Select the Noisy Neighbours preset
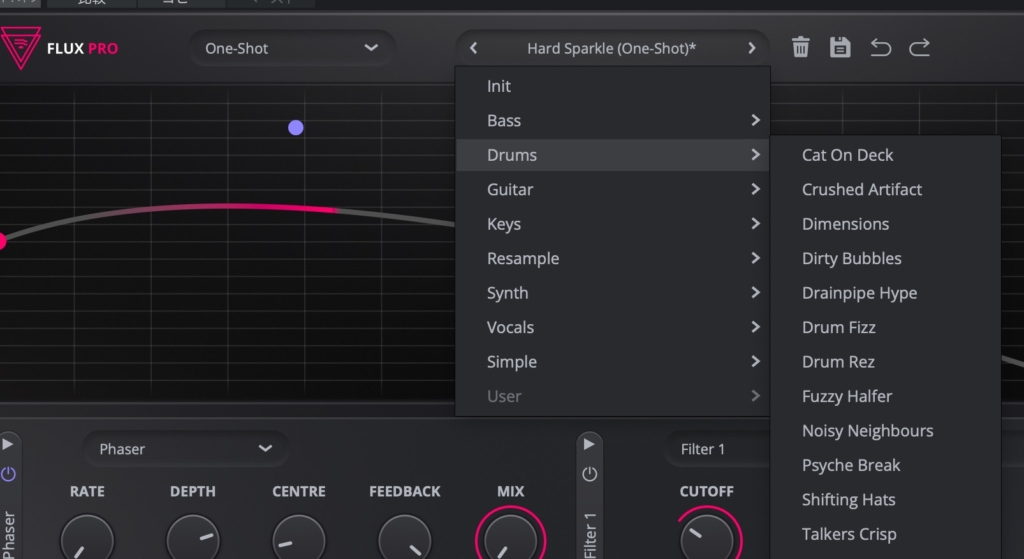Image resolution: width=1024 pixels, height=559 pixels. 867,431
